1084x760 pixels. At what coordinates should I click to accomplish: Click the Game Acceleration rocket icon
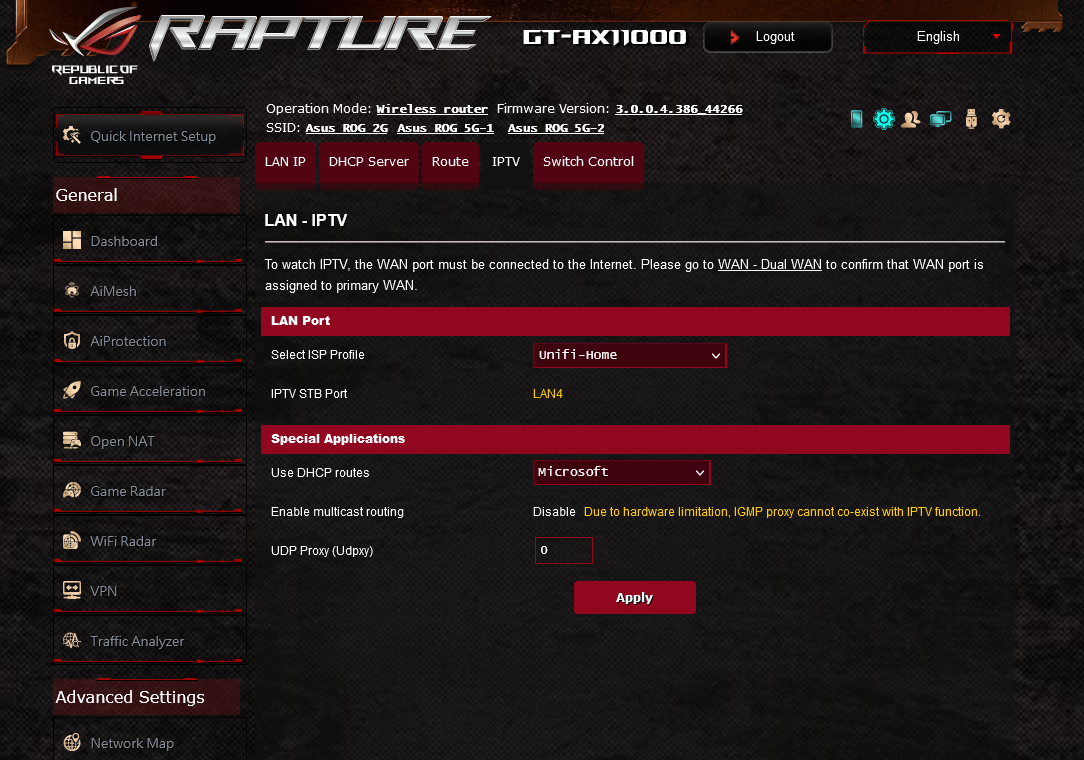(72, 390)
